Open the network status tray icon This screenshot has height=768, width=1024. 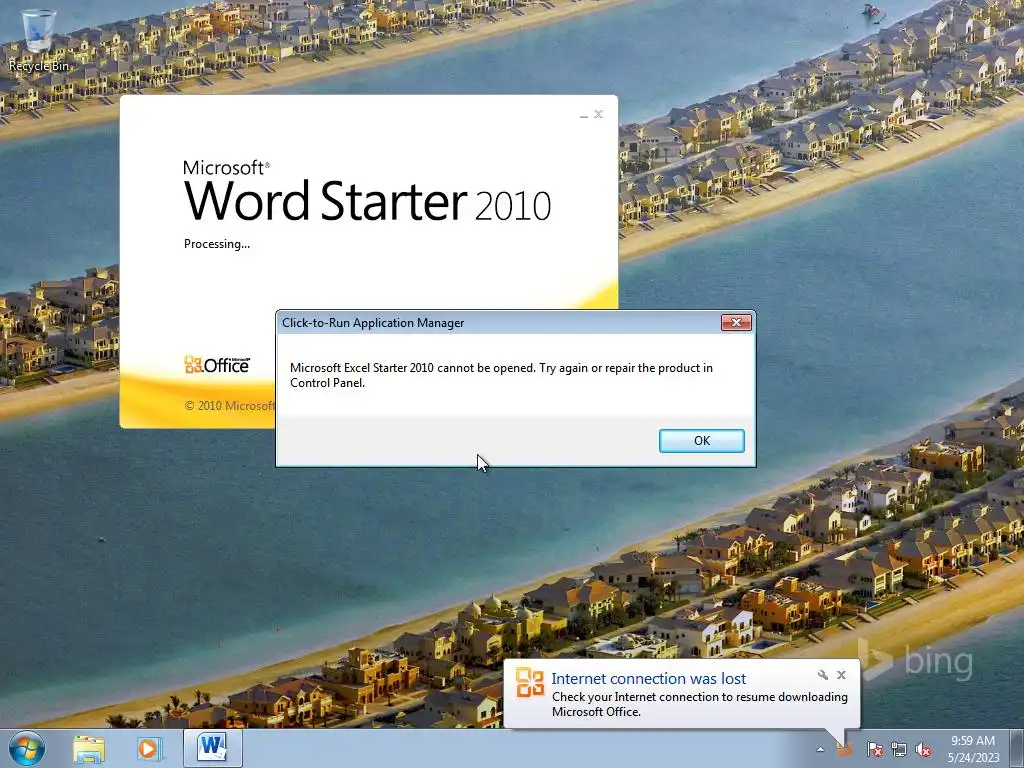[x=899, y=749]
